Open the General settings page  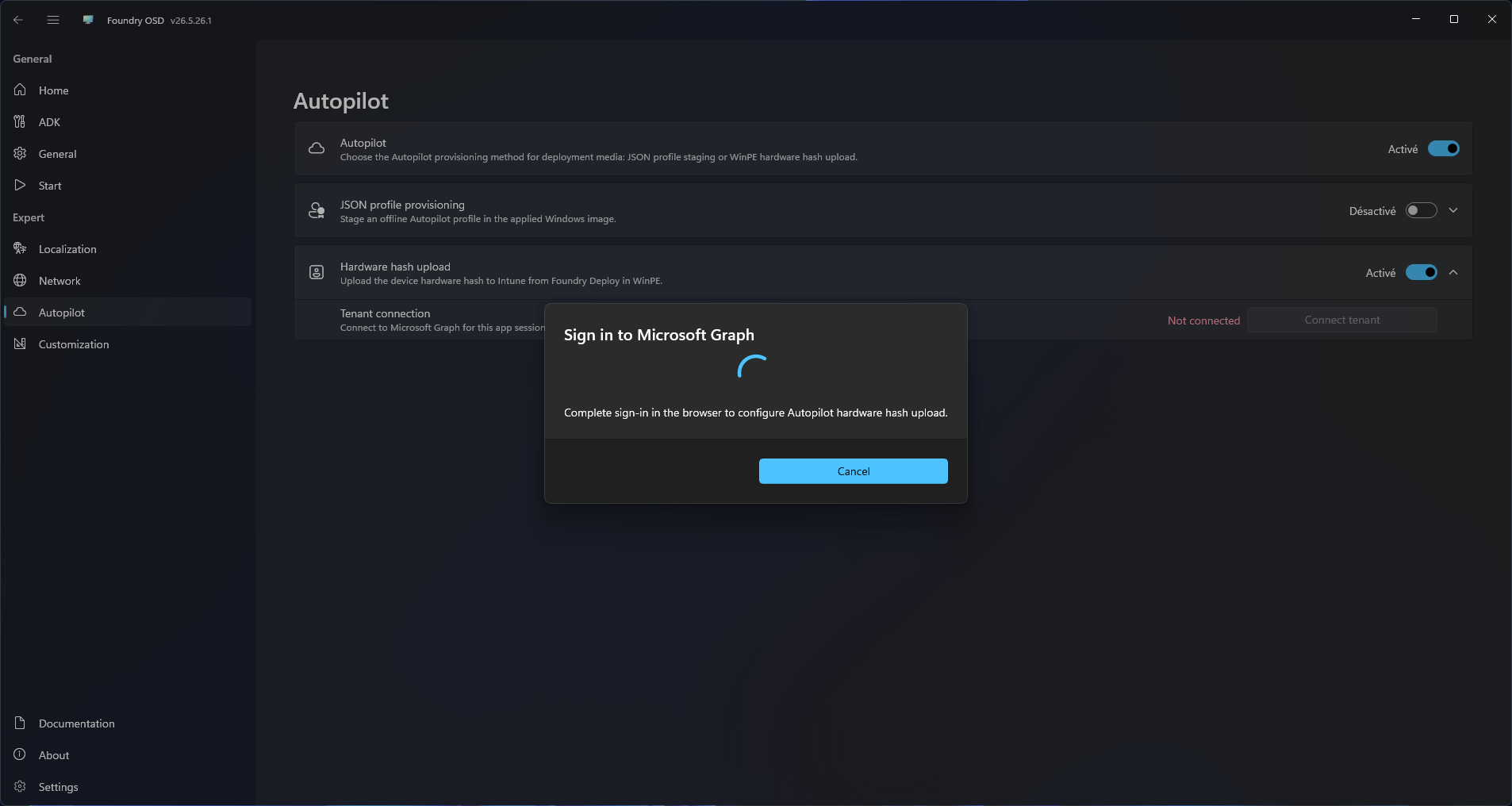point(57,154)
